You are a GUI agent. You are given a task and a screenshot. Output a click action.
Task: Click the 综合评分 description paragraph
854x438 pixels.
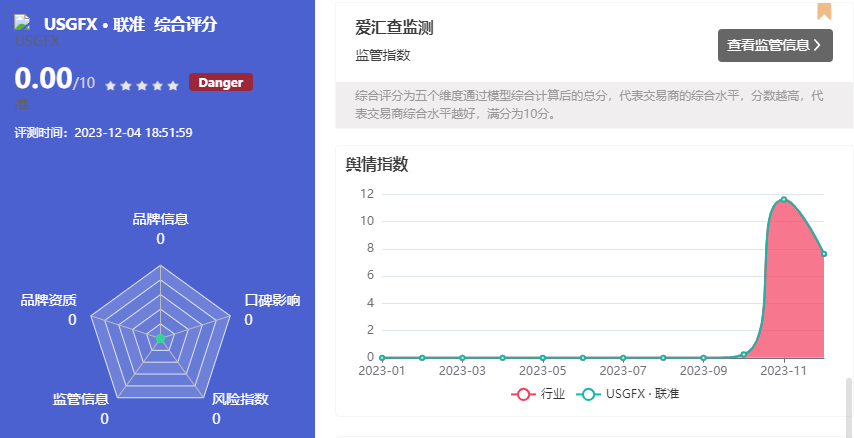click(589, 105)
